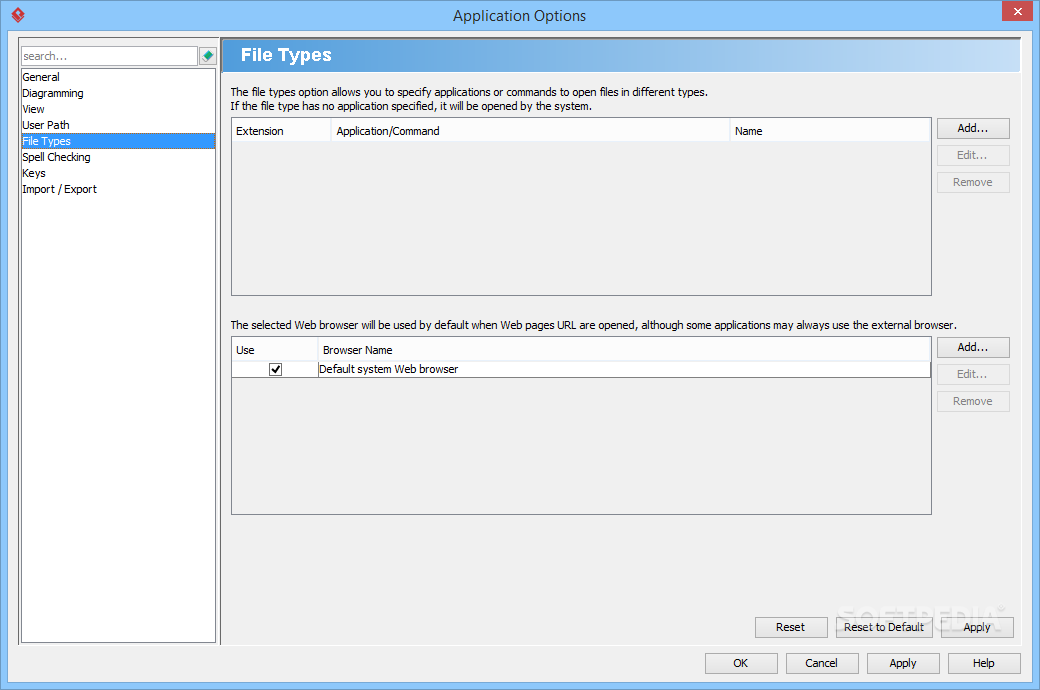Open the User Path options category
Screen dimensions: 1040x690
[118, 125]
